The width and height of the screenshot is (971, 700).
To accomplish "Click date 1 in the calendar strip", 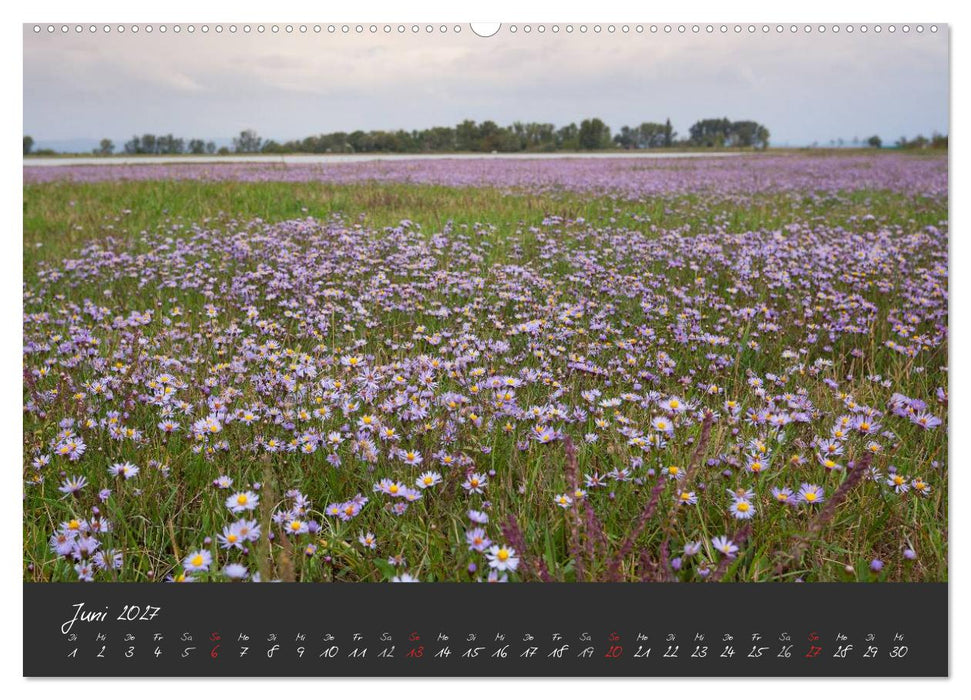I will 72,652.
